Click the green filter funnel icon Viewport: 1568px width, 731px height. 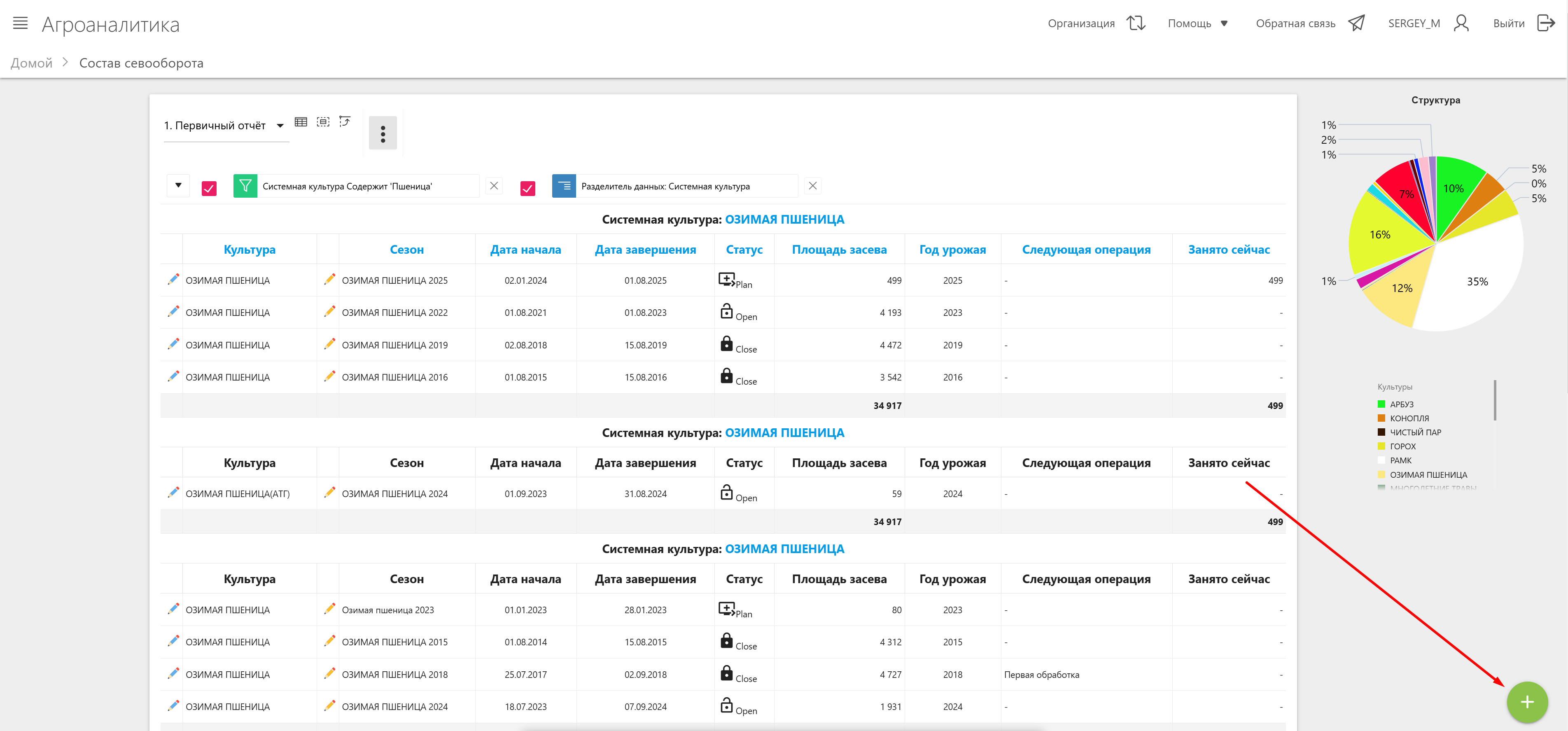[245, 186]
